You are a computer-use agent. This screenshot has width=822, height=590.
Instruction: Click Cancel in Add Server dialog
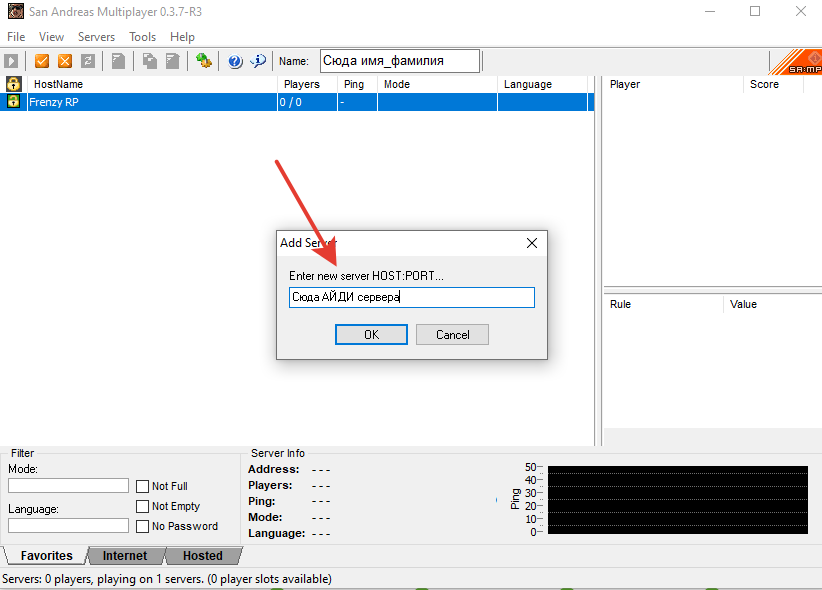tap(452, 335)
